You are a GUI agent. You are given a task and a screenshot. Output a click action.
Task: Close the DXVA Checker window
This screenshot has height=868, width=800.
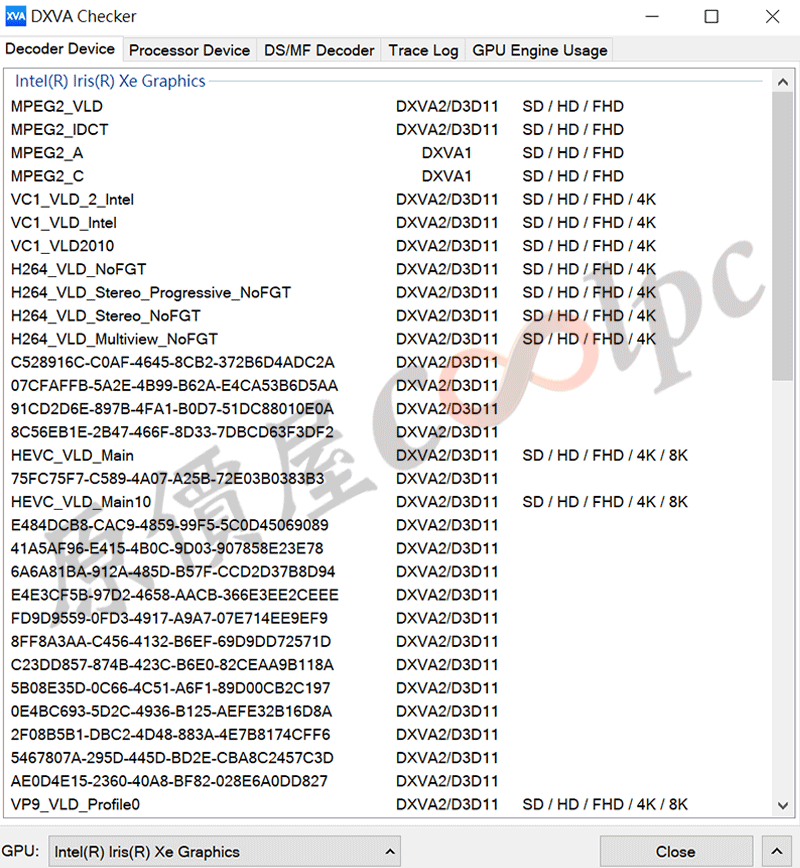(772, 17)
